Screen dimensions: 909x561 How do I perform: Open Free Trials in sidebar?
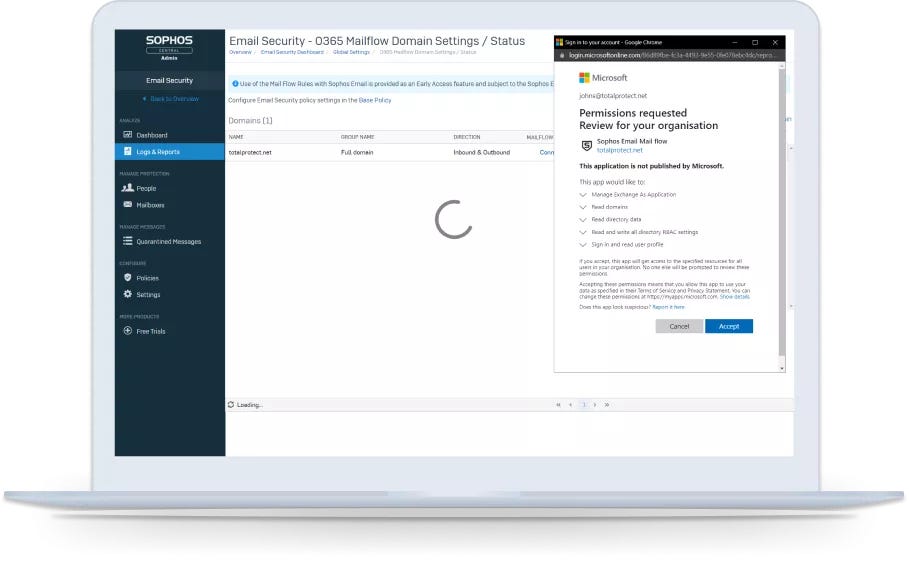[151, 332]
